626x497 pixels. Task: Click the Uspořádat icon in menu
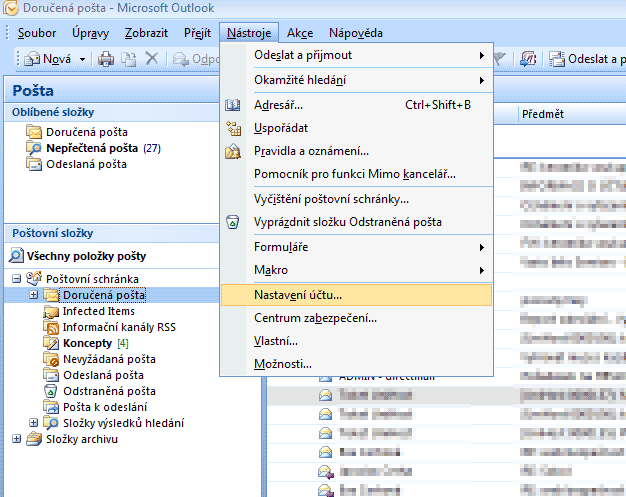pyautogui.click(x=233, y=129)
